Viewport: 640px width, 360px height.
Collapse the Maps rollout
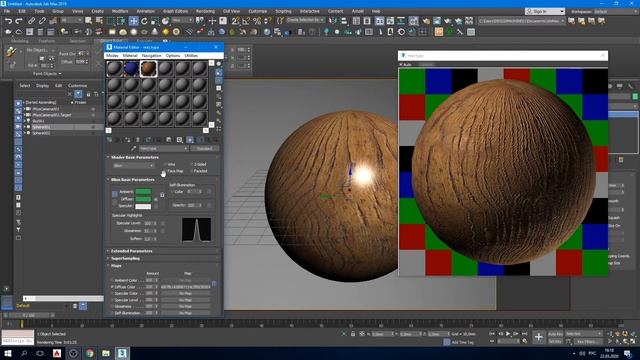pos(116,266)
